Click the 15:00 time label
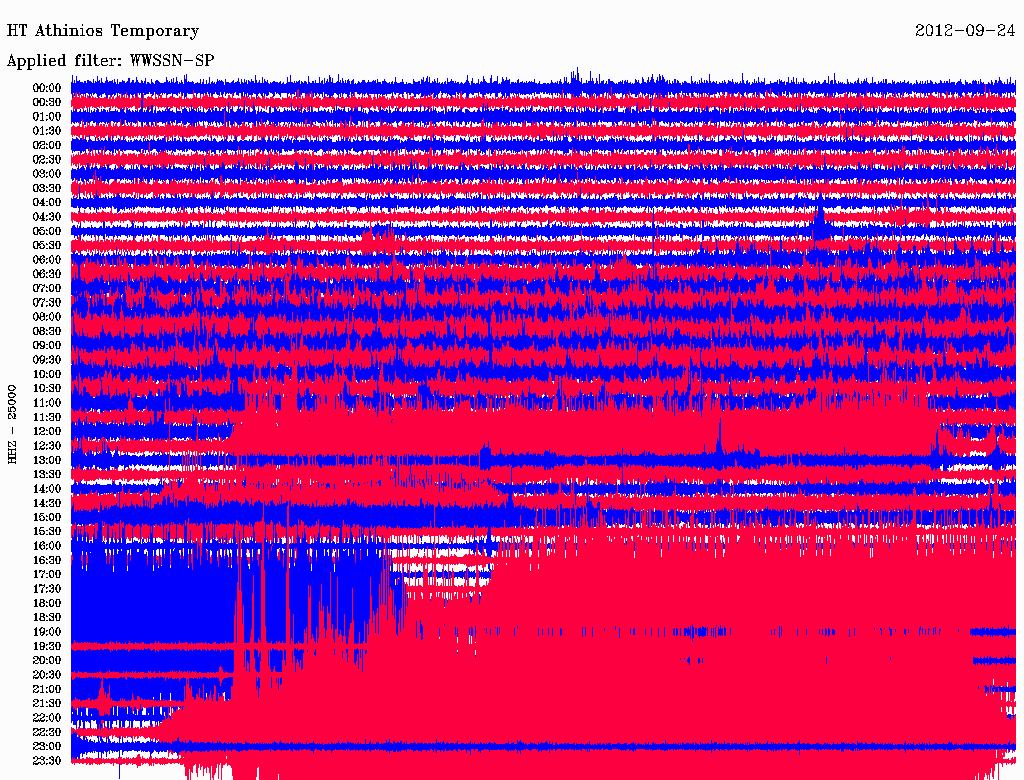Viewport: 1024px width, 780px height. click(x=47, y=517)
